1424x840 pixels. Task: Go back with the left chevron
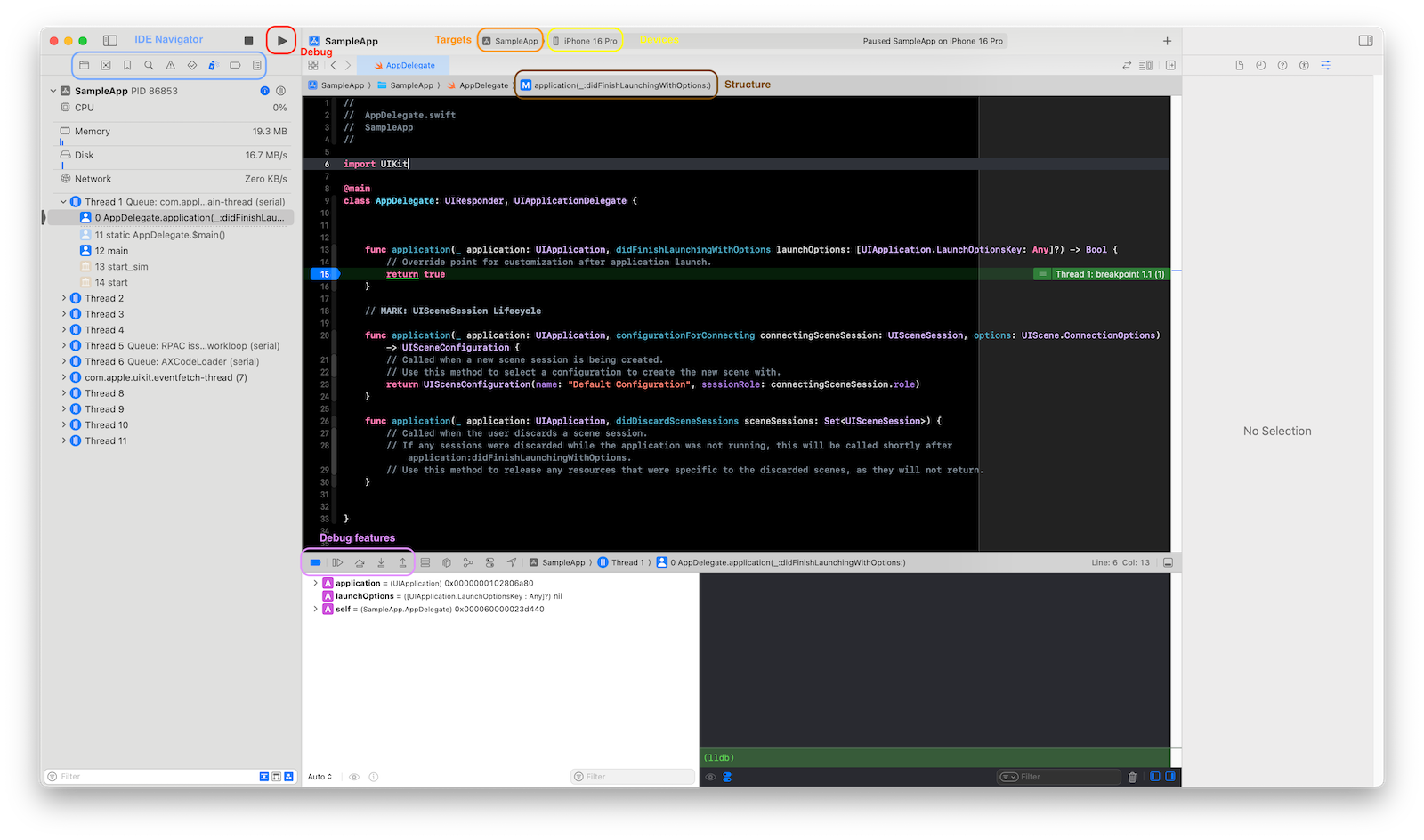[x=334, y=65]
